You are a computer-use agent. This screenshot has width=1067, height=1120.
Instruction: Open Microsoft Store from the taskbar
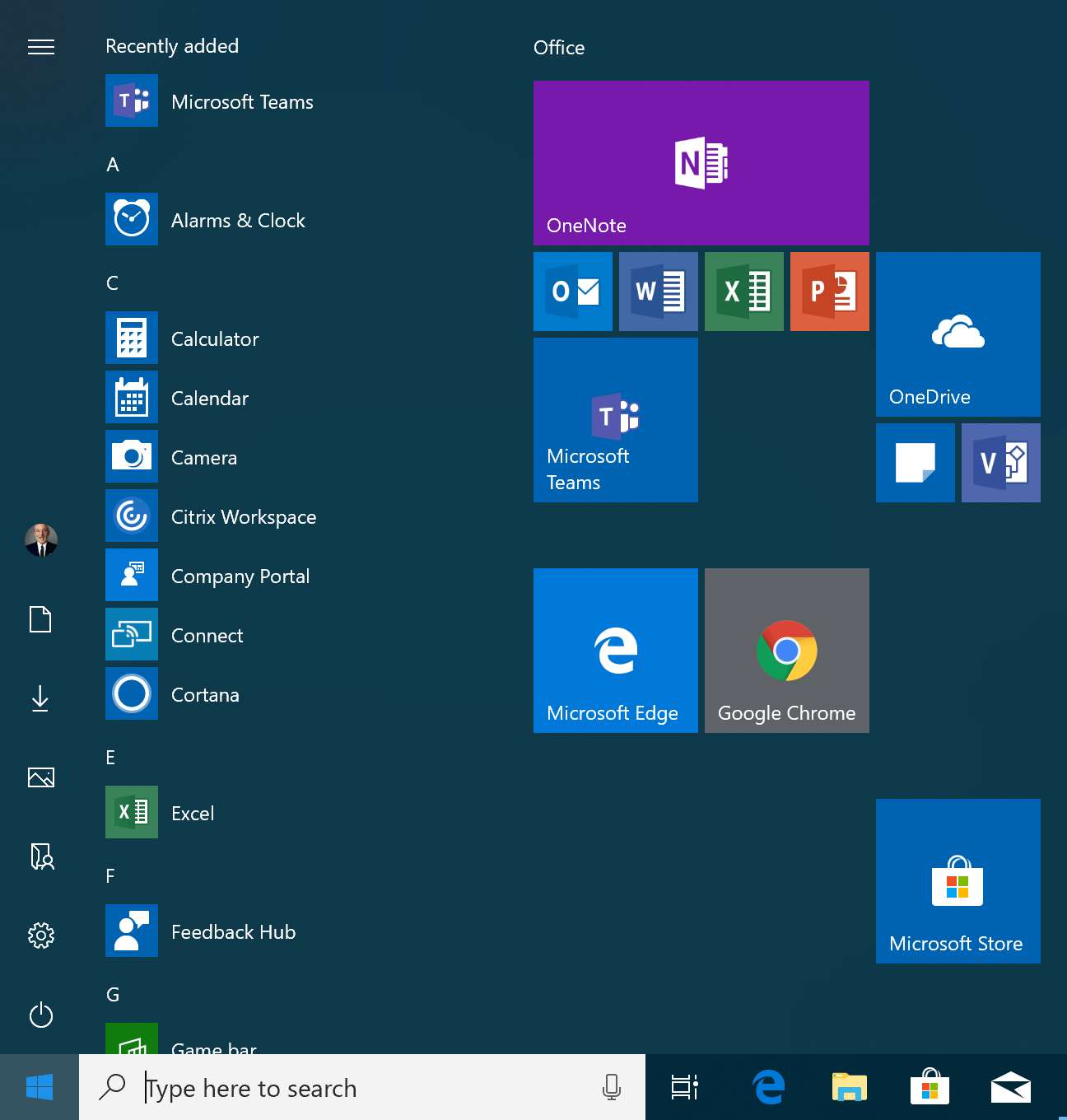[x=930, y=1087]
